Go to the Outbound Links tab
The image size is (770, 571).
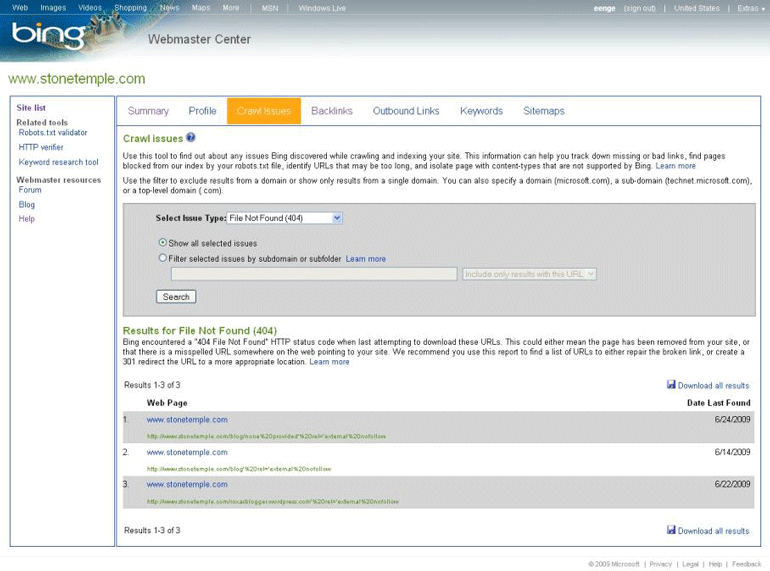tap(406, 111)
